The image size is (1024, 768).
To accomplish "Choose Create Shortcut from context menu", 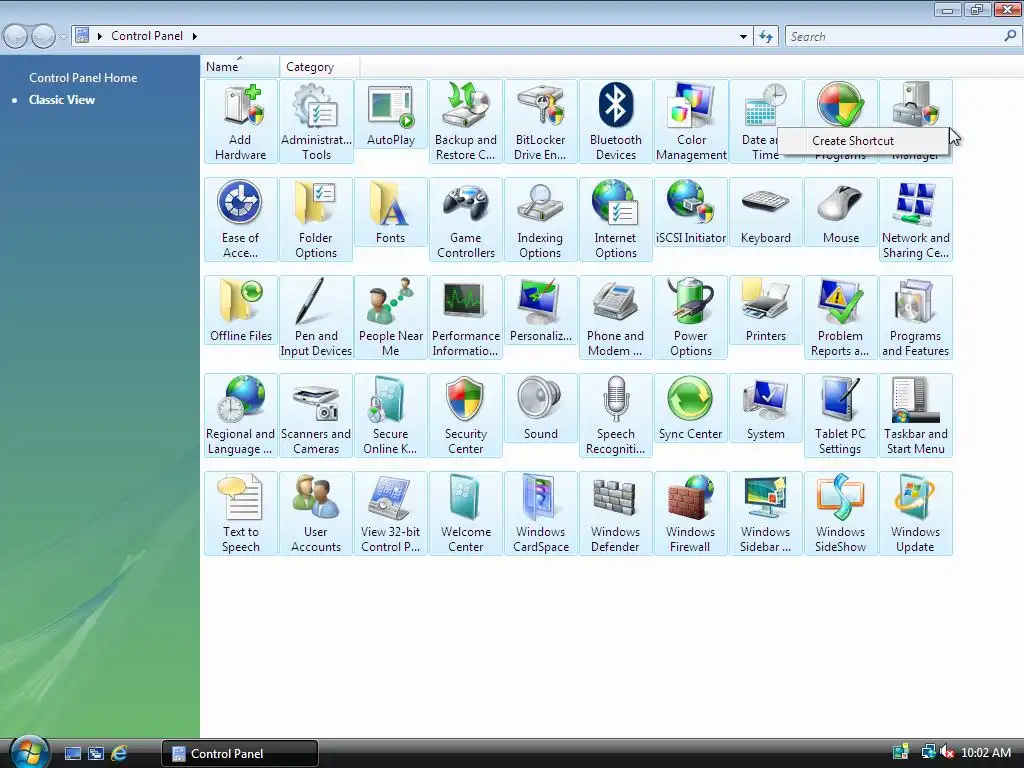I will (x=862, y=140).
